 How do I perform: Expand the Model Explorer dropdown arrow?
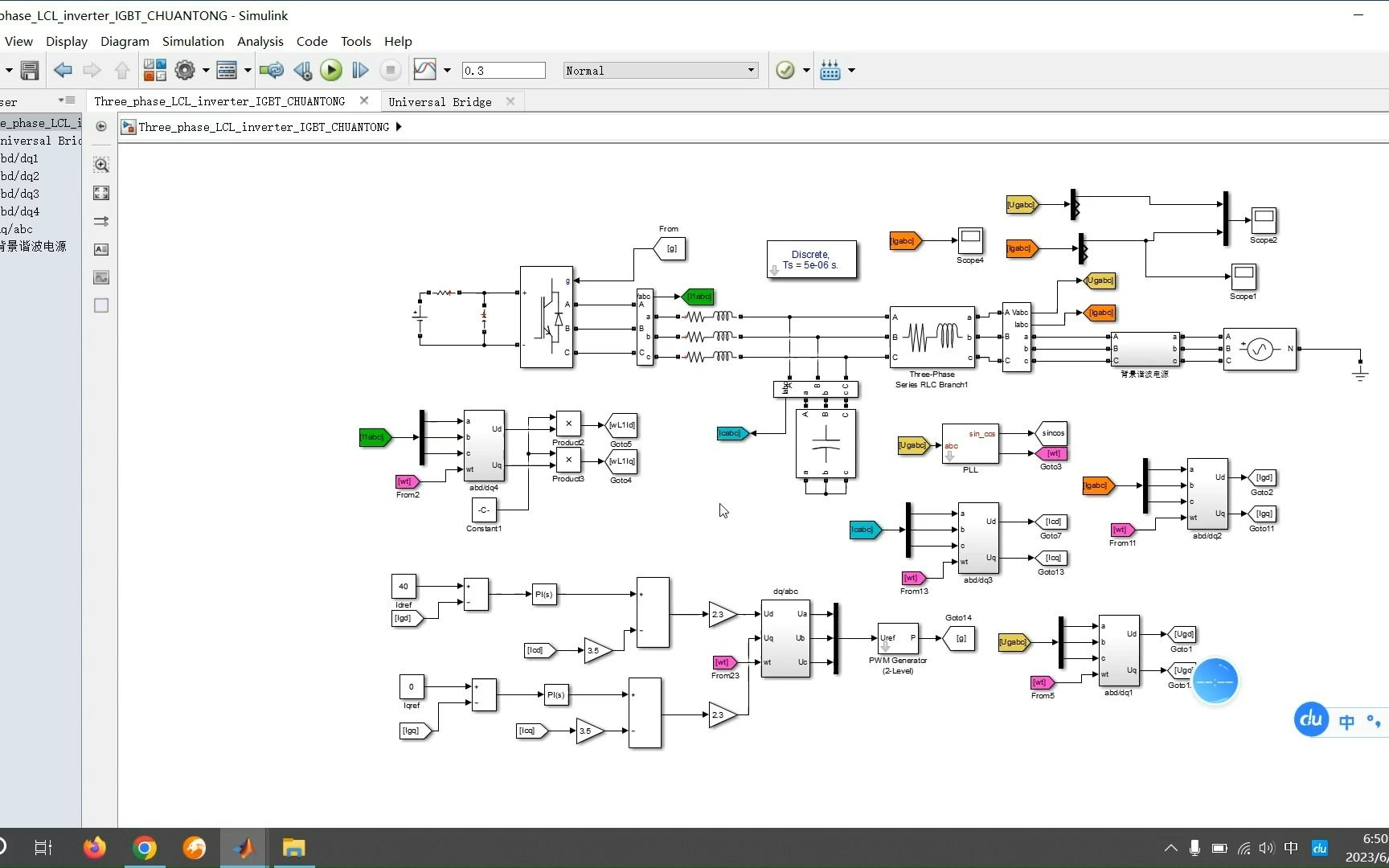(x=248, y=71)
